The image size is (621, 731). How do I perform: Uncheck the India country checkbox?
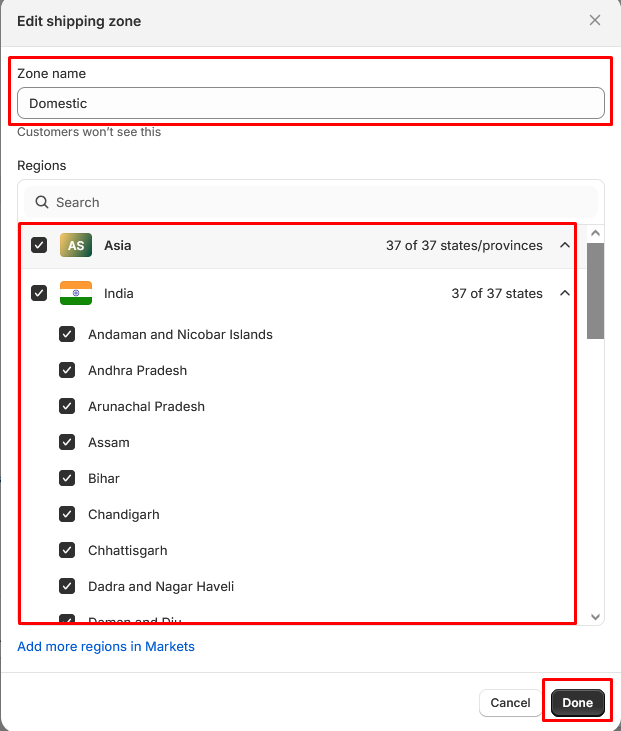tap(39, 293)
